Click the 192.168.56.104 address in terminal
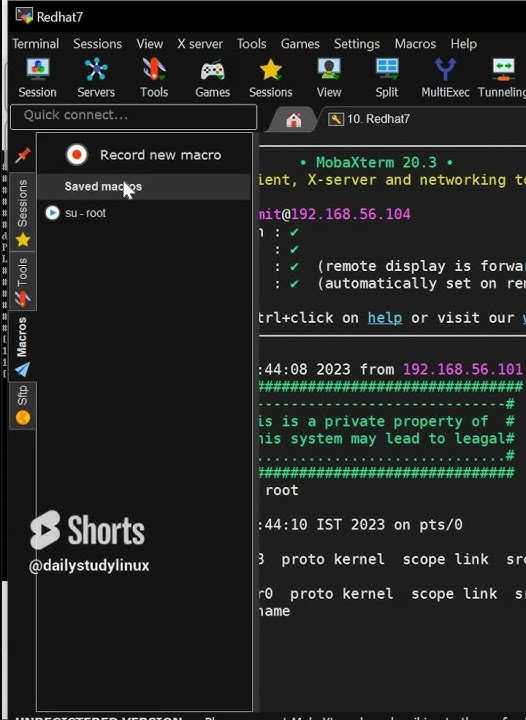 pos(351,214)
